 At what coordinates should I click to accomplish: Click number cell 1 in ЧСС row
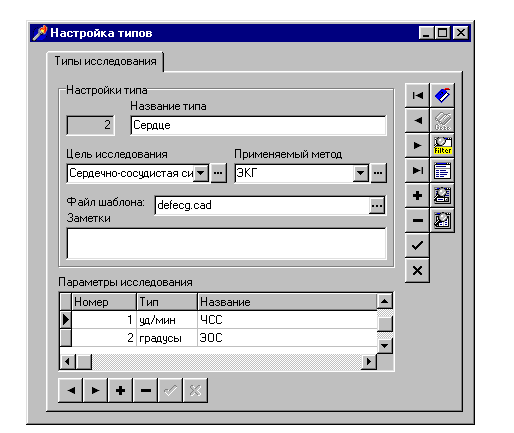[104, 320]
